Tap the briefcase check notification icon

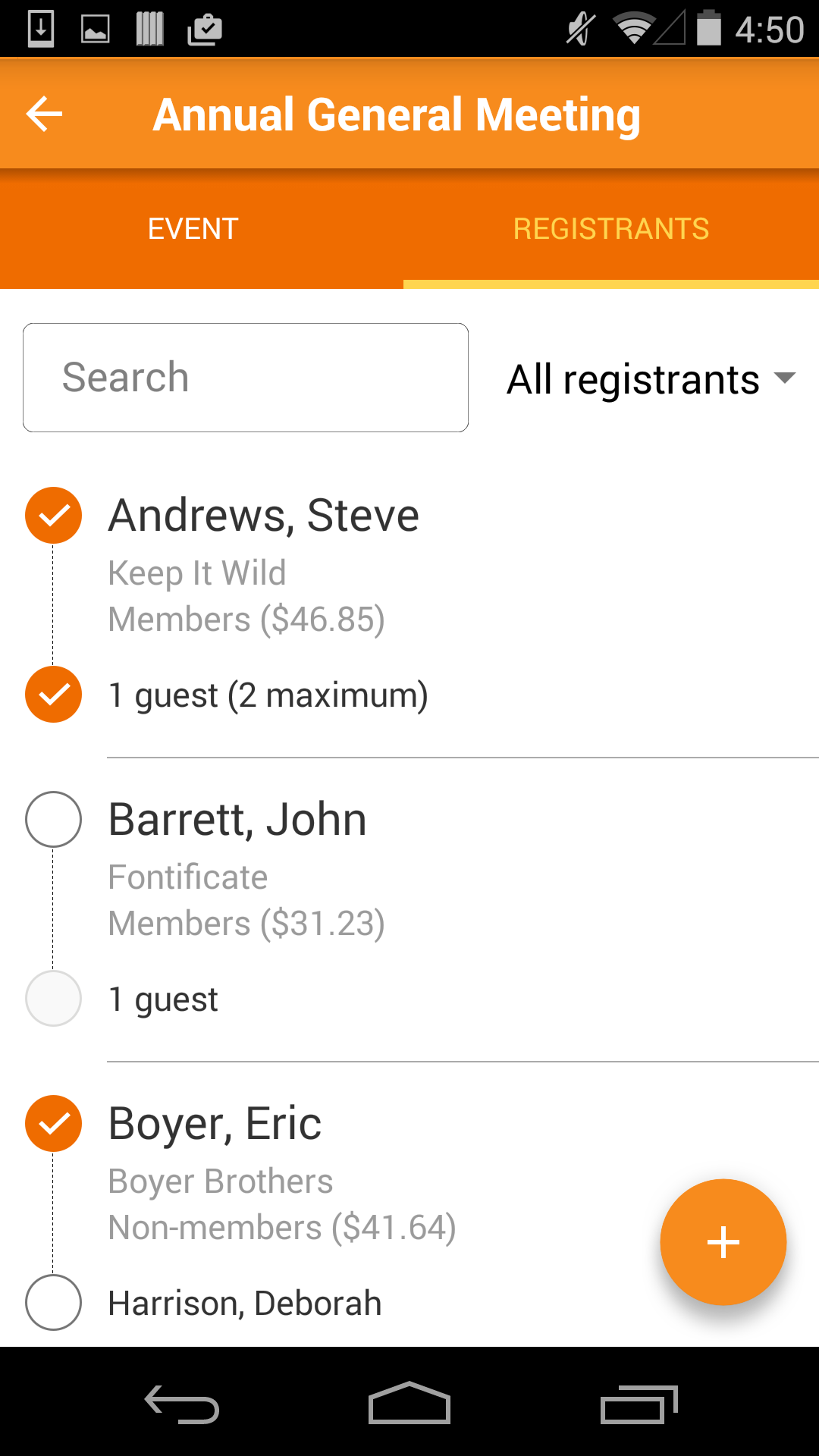click(205, 30)
